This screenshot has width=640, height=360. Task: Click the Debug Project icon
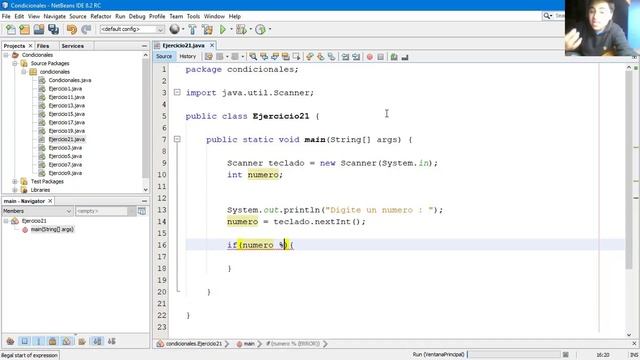click(241, 29)
